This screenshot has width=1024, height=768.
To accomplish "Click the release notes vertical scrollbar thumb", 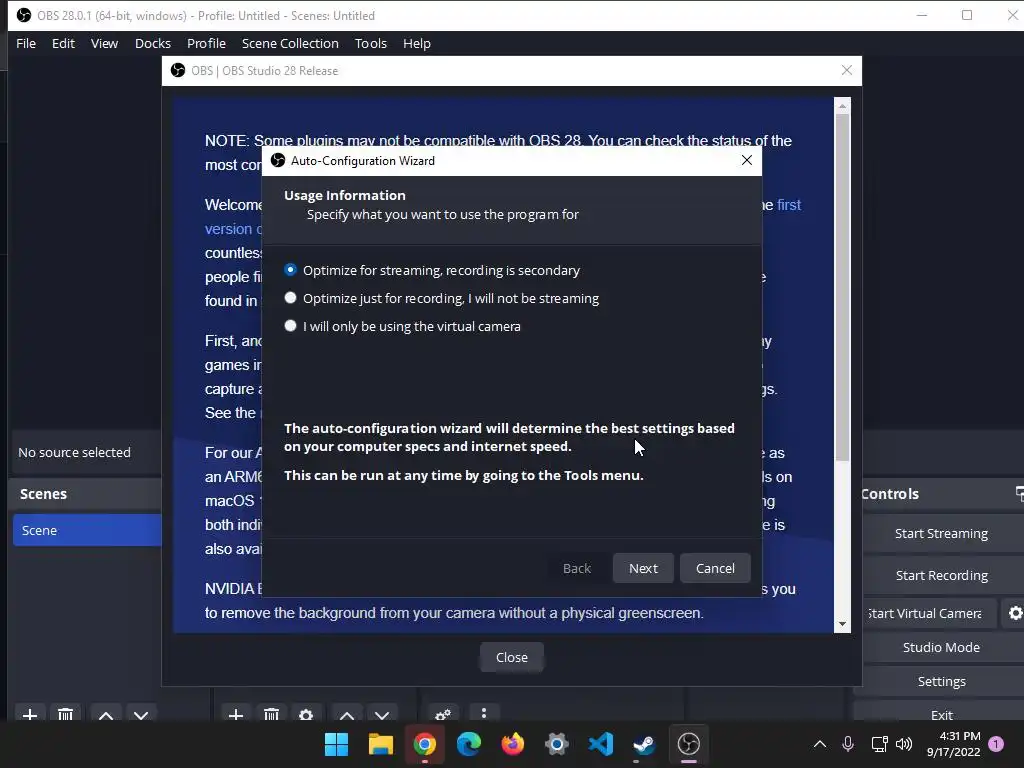I will pos(842,287).
